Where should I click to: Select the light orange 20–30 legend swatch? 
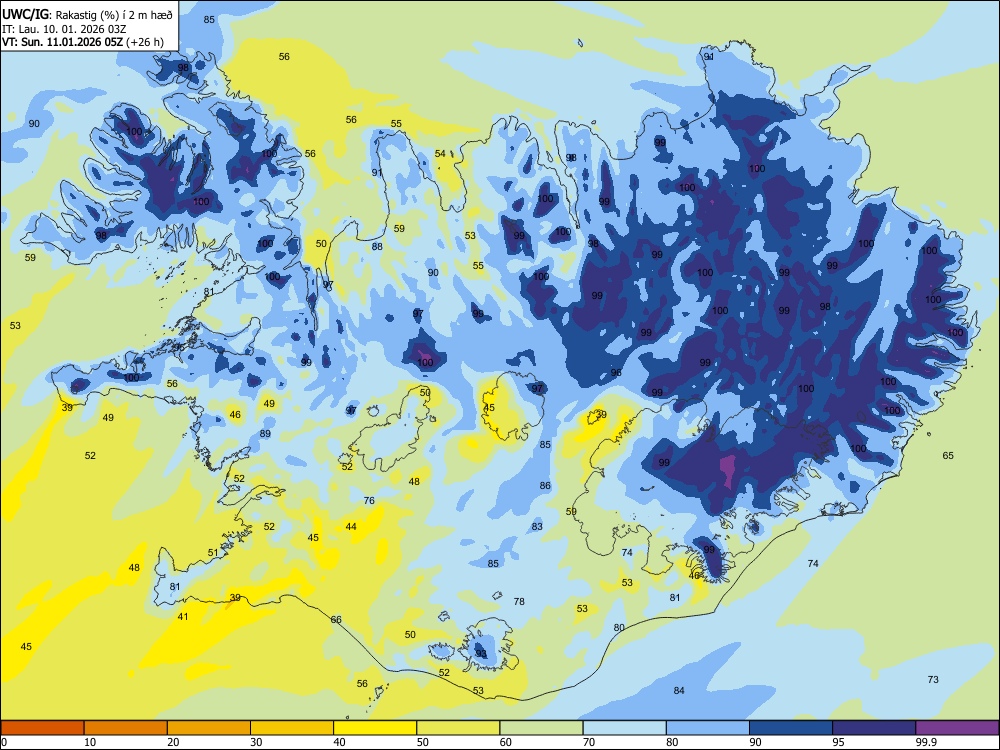coord(209,728)
